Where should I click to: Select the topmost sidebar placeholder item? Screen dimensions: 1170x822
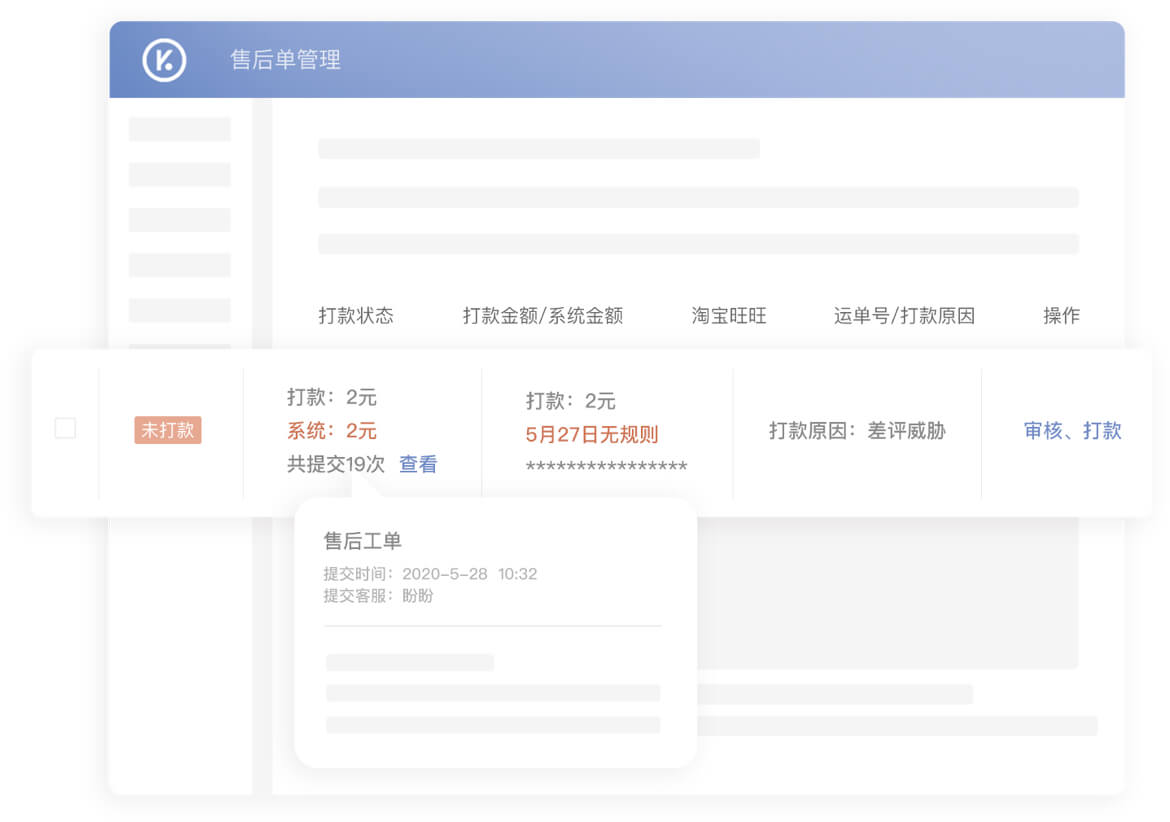180,129
